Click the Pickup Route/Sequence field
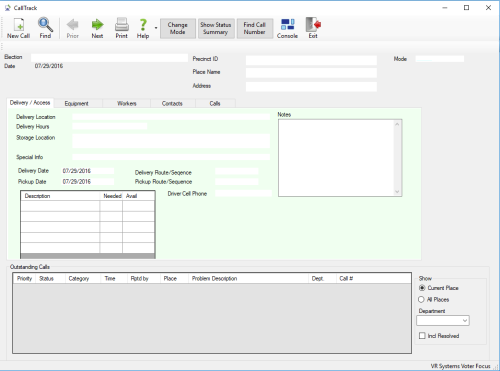500x371 pixels. point(237,182)
